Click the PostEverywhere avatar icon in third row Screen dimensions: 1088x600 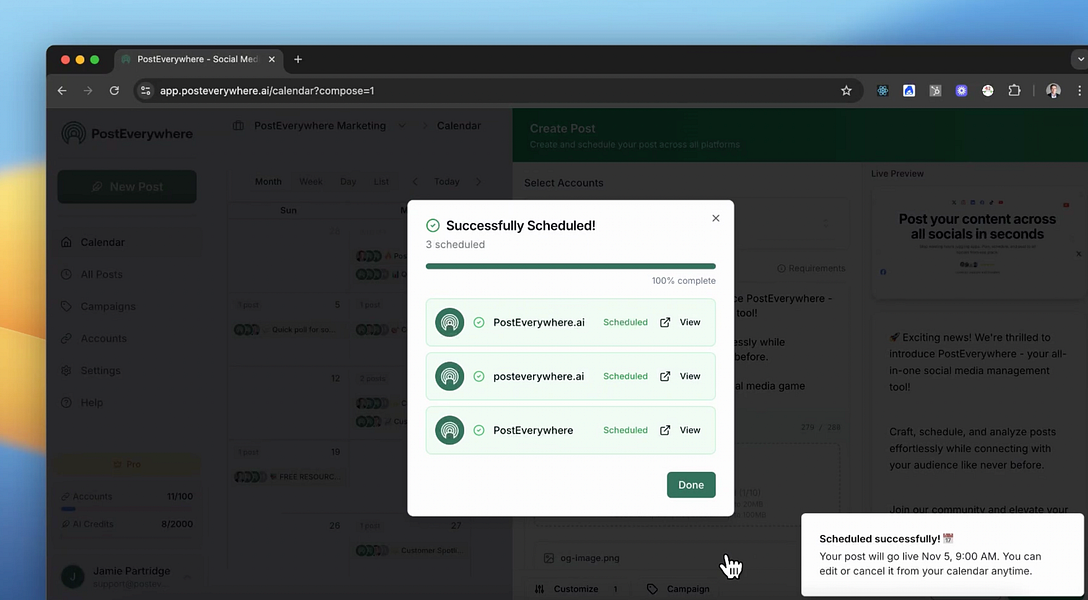tap(450, 430)
